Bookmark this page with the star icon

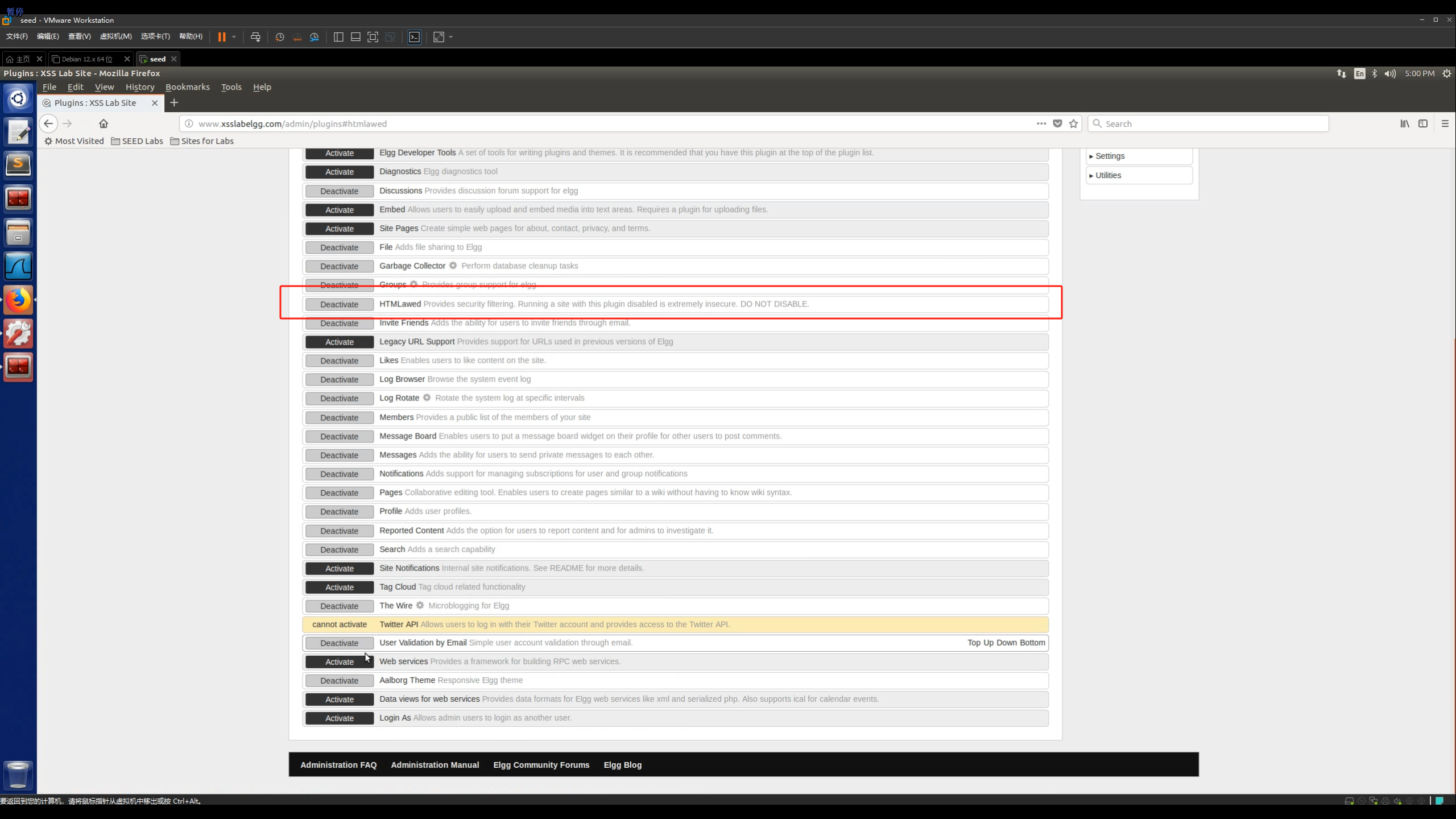pyautogui.click(x=1073, y=123)
